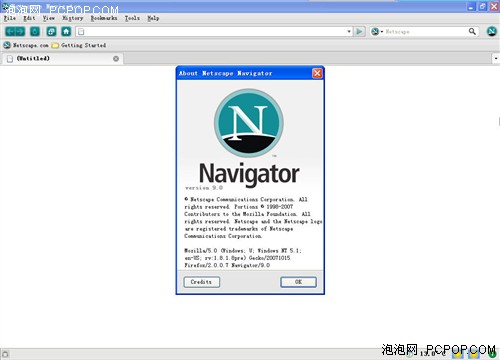The height and width of the screenshot is (360, 500).
Task: Open the Bookmarks menu
Action: point(104,18)
